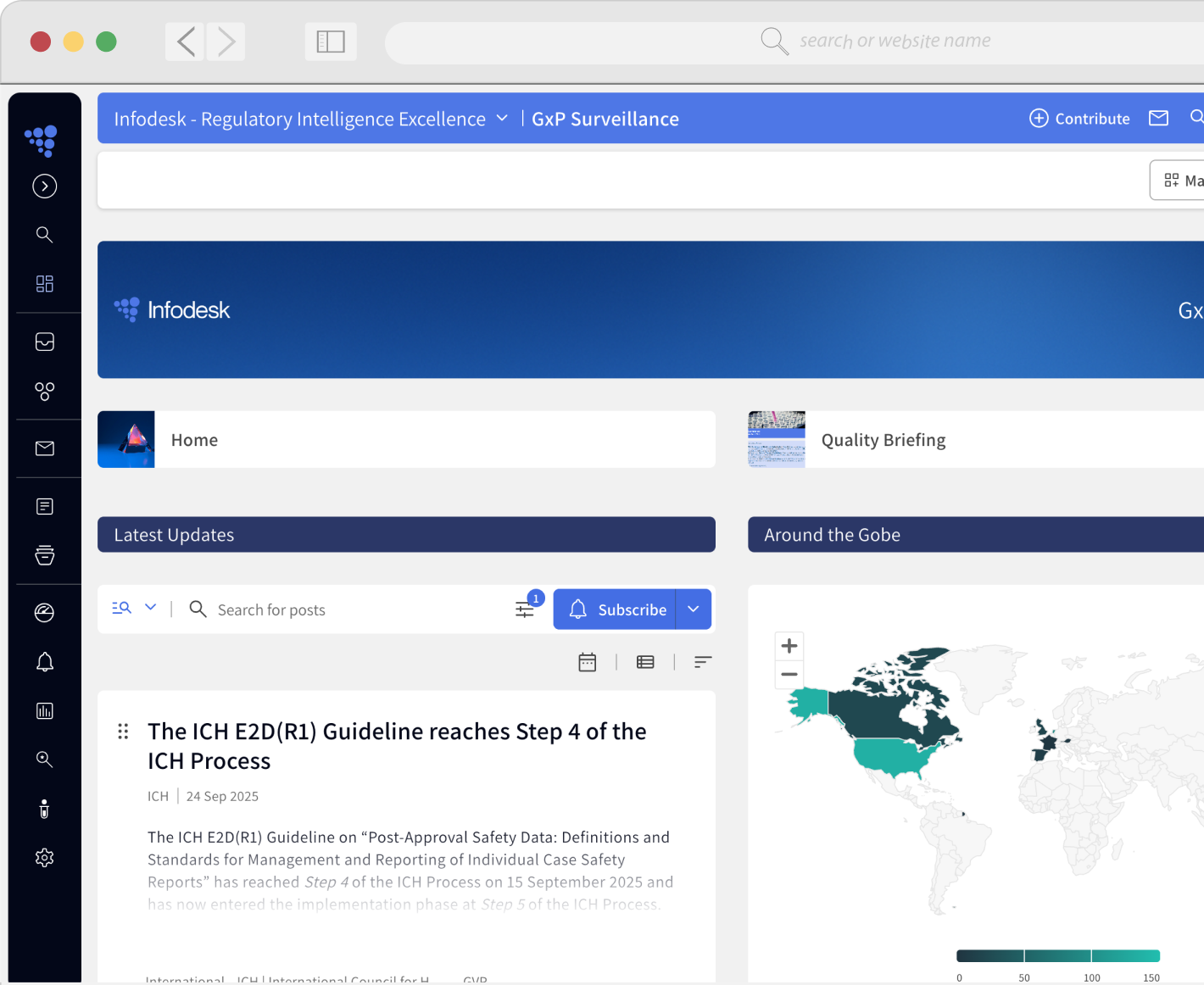The image size is (1204, 985).
Task: Click the bell notifications icon in sidebar
Action: pos(45,662)
